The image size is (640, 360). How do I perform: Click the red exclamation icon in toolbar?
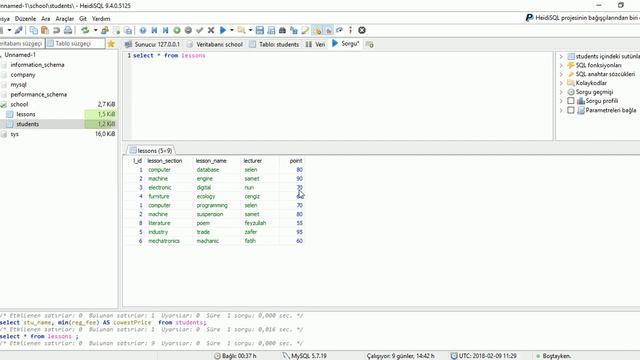tap(350, 30)
